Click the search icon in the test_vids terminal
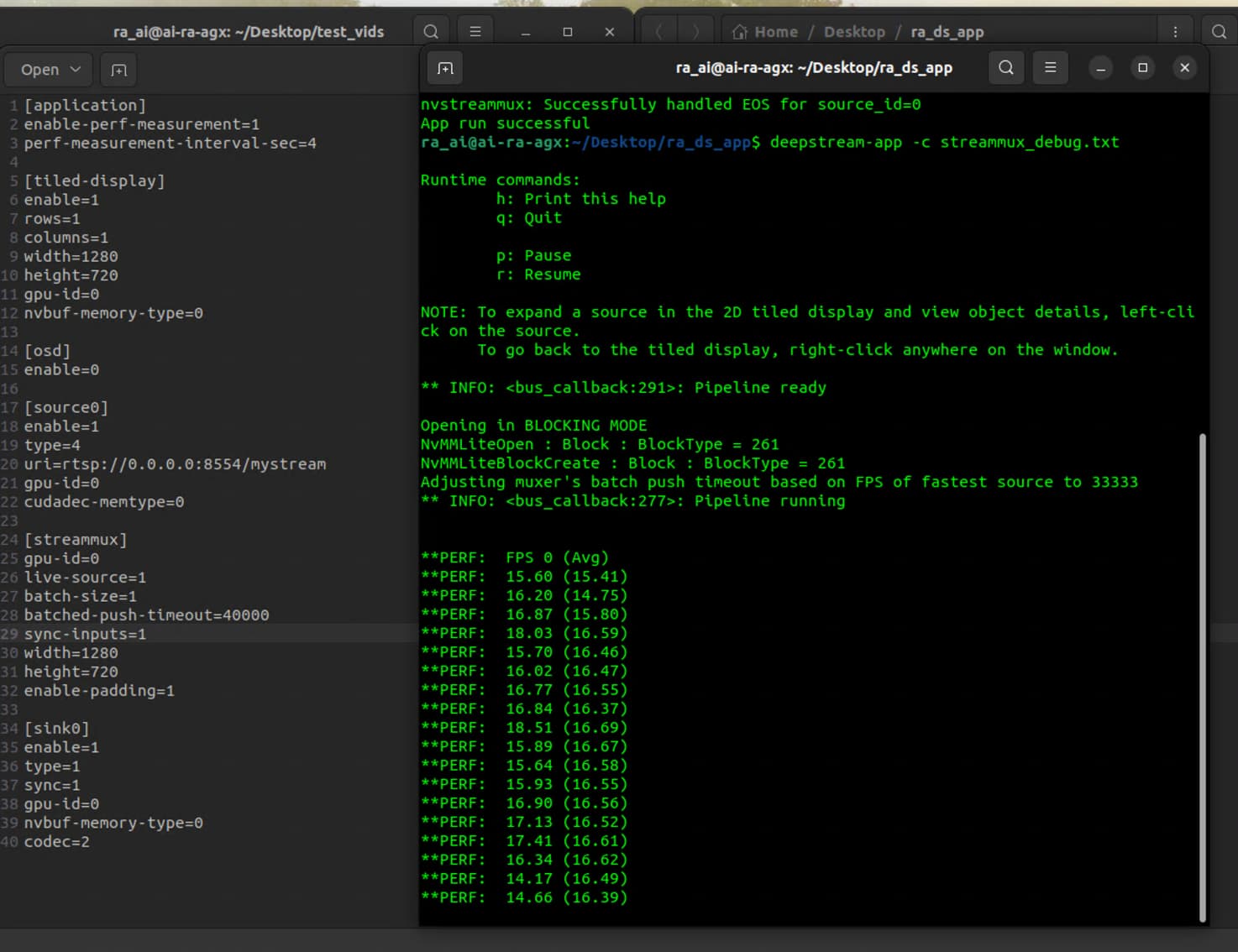The width and height of the screenshot is (1238, 952). click(x=431, y=32)
